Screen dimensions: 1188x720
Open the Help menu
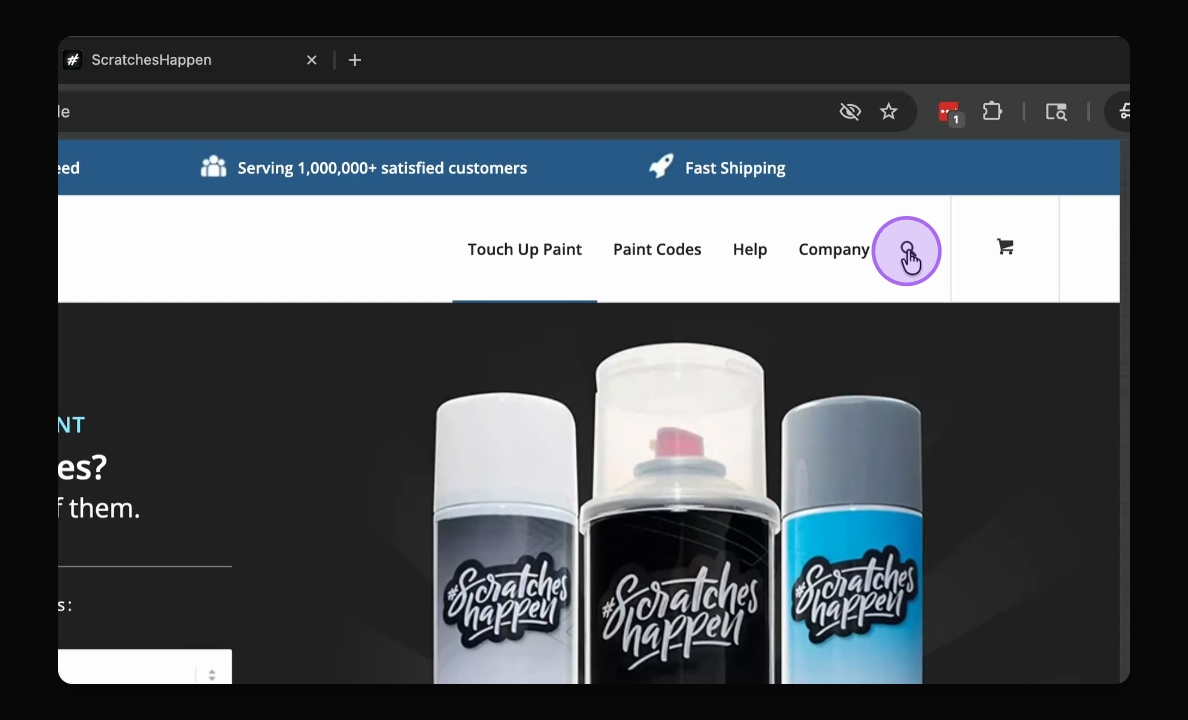pyautogui.click(x=749, y=249)
